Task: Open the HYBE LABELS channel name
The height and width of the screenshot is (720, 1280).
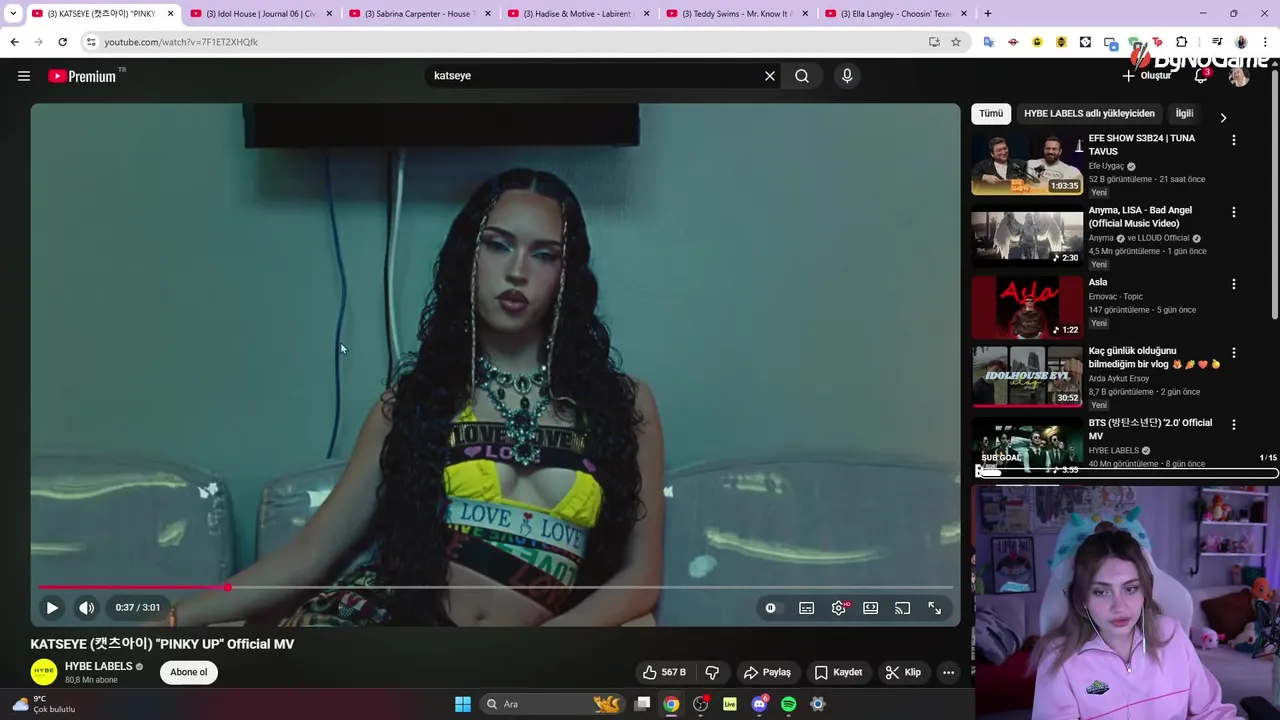Action: (x=99, y=666)
